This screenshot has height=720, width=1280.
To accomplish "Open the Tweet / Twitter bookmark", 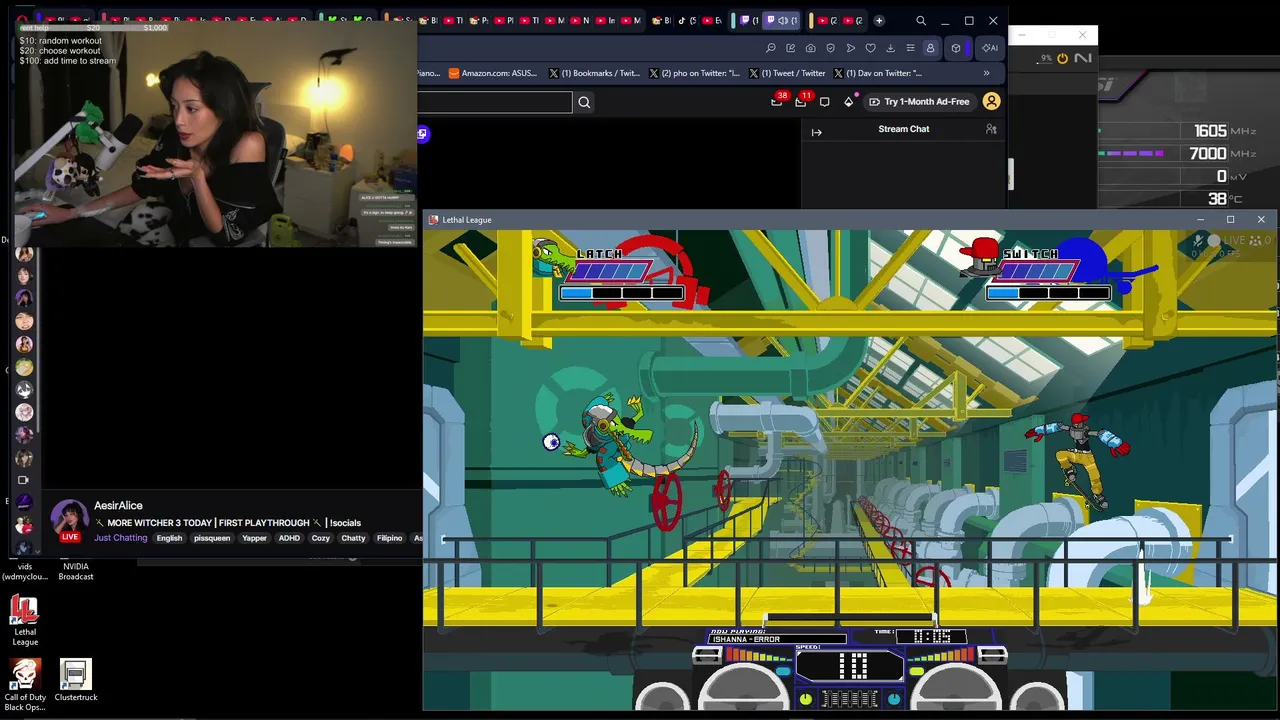I will (787, 73).
